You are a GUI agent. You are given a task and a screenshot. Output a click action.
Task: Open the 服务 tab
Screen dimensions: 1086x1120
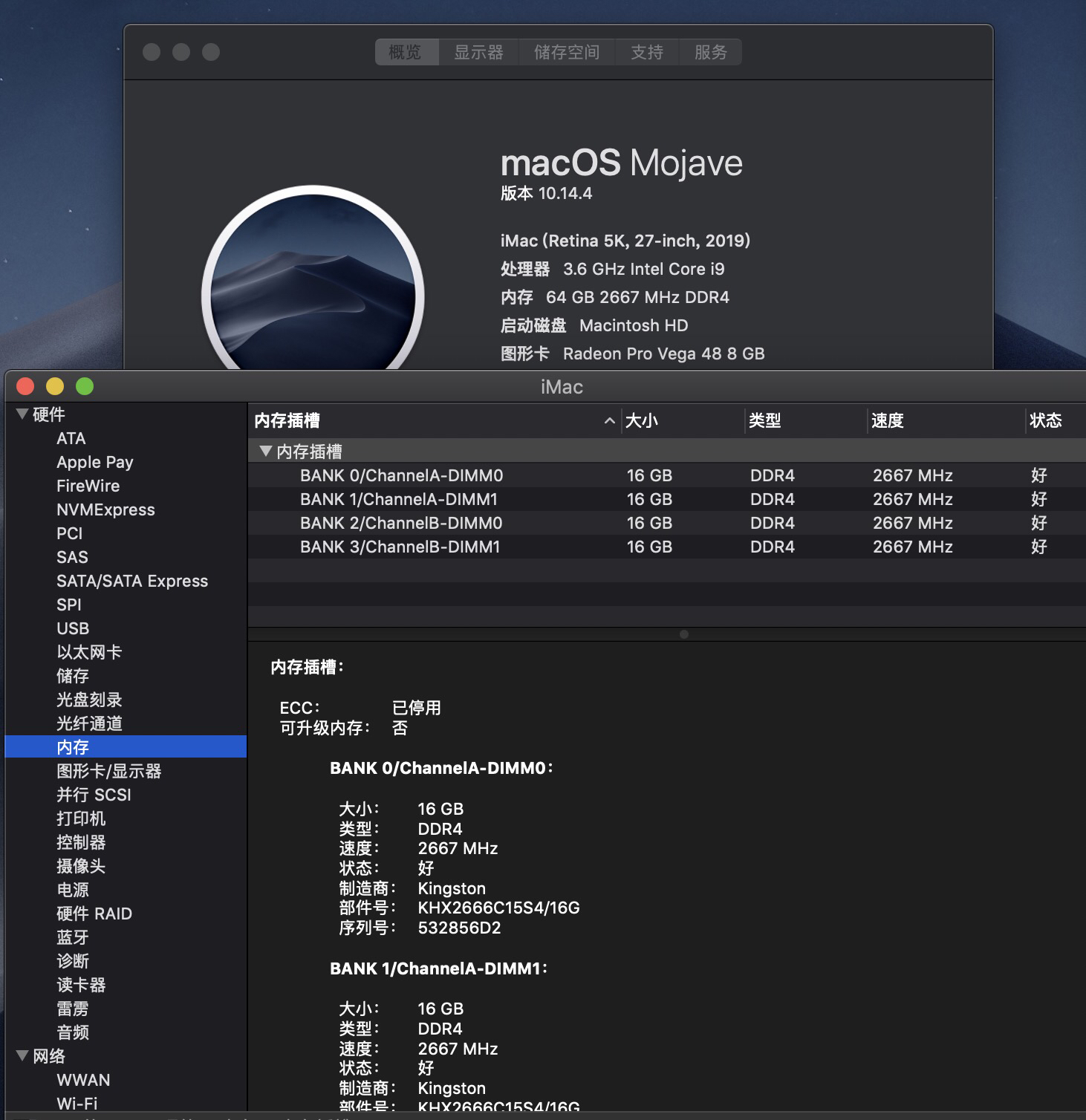coord(711,52)
